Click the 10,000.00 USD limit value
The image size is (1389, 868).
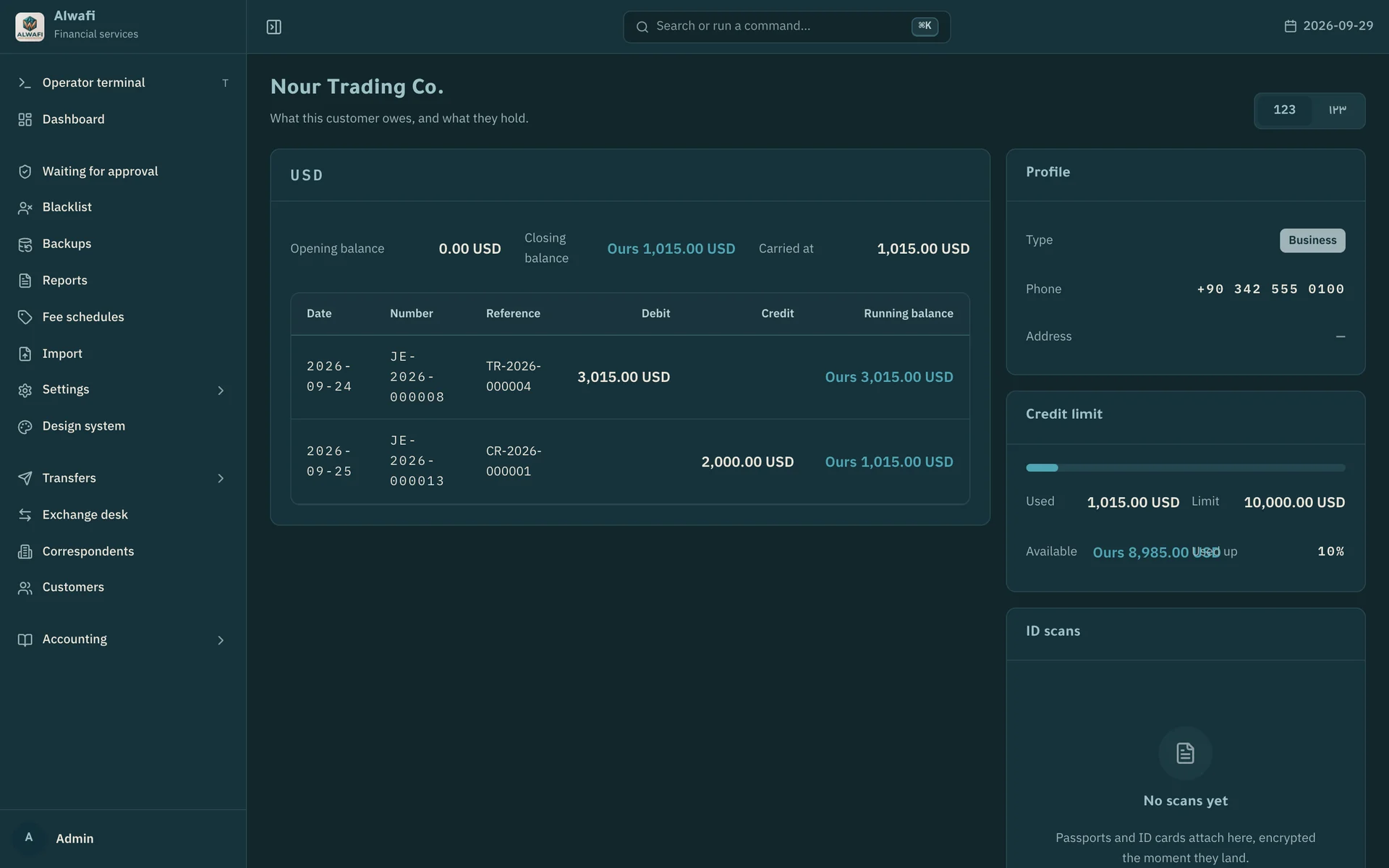1294,503
